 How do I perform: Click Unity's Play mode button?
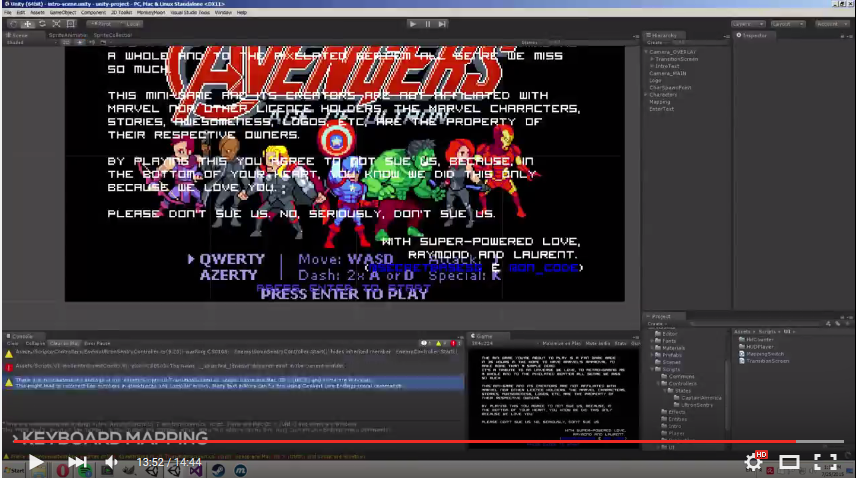click(x=413, y=24)
